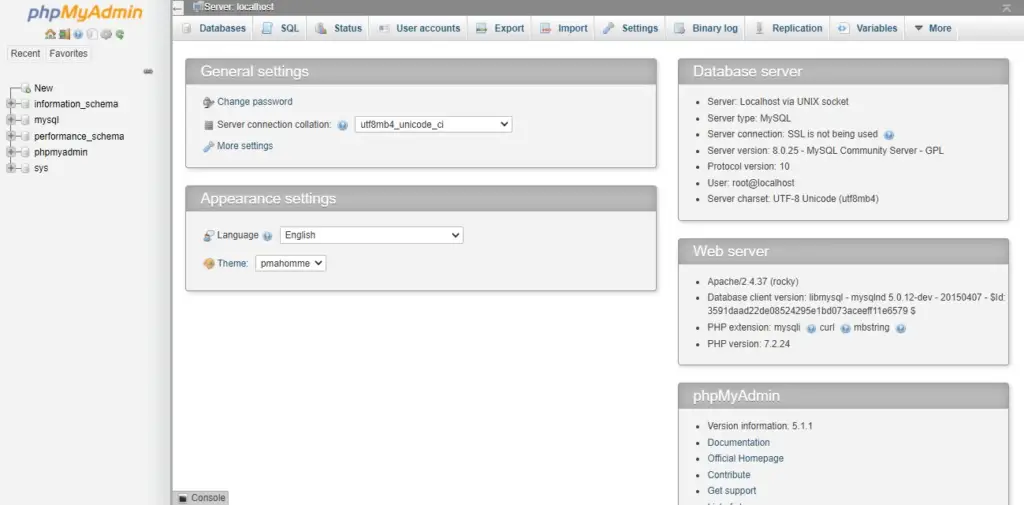Open the Documentation link

click(739, 442)
